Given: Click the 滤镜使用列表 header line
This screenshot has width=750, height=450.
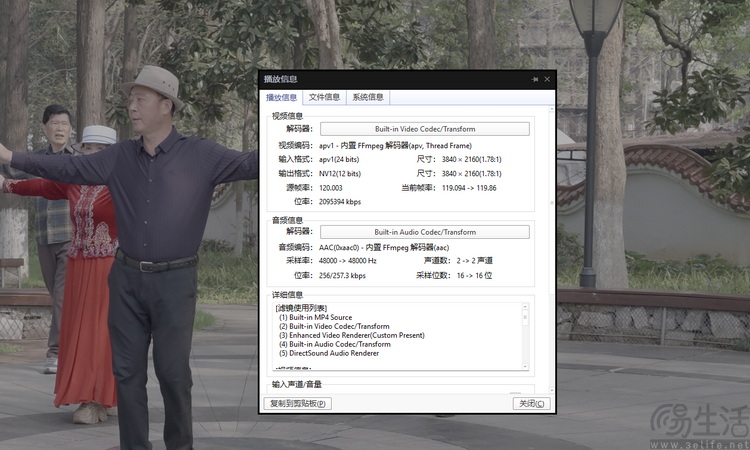Looking at the screenshot, I should click(301, 308).
